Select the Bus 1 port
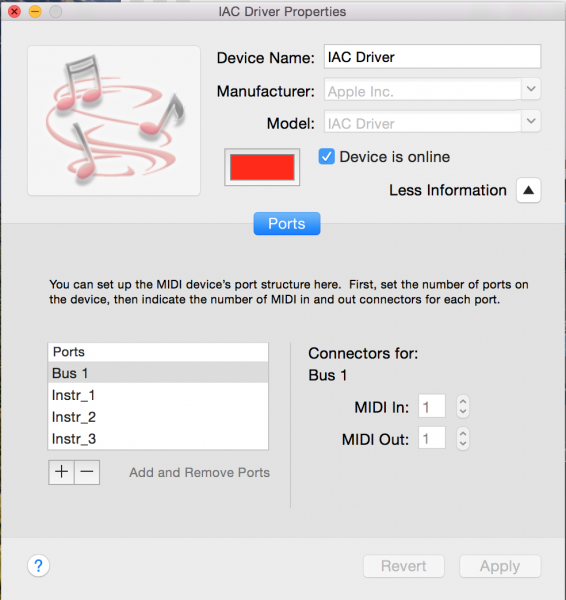Viewport: 566px width, 600px height. pos(158,373)
